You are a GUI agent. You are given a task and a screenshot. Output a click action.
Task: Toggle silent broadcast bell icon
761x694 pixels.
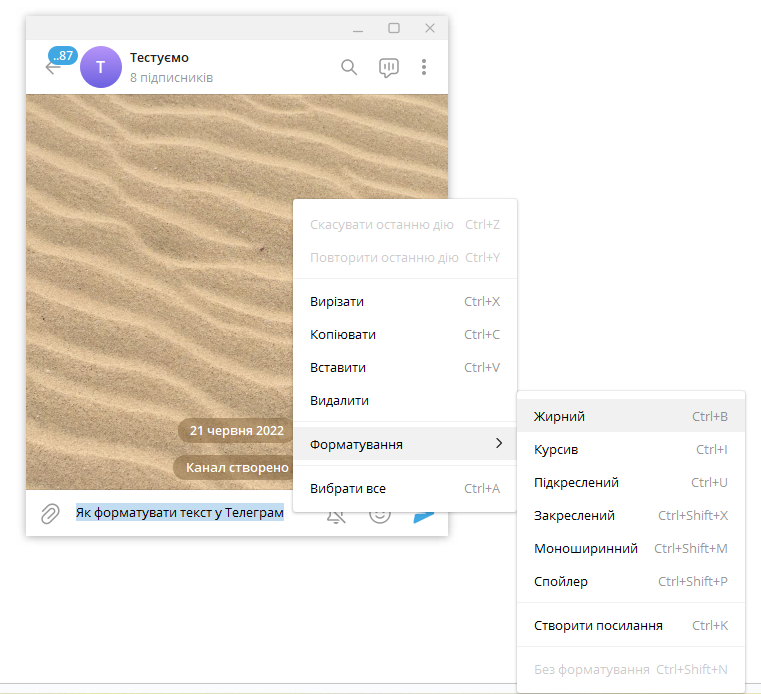335,517
